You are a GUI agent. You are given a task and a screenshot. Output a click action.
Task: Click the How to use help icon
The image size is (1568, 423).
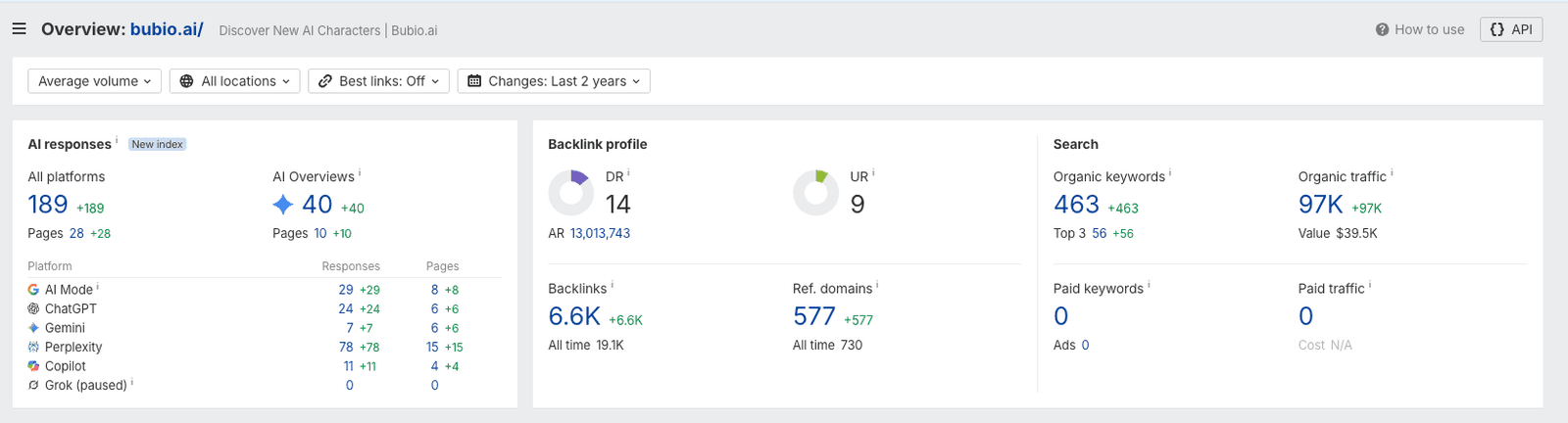(1382, 29)
